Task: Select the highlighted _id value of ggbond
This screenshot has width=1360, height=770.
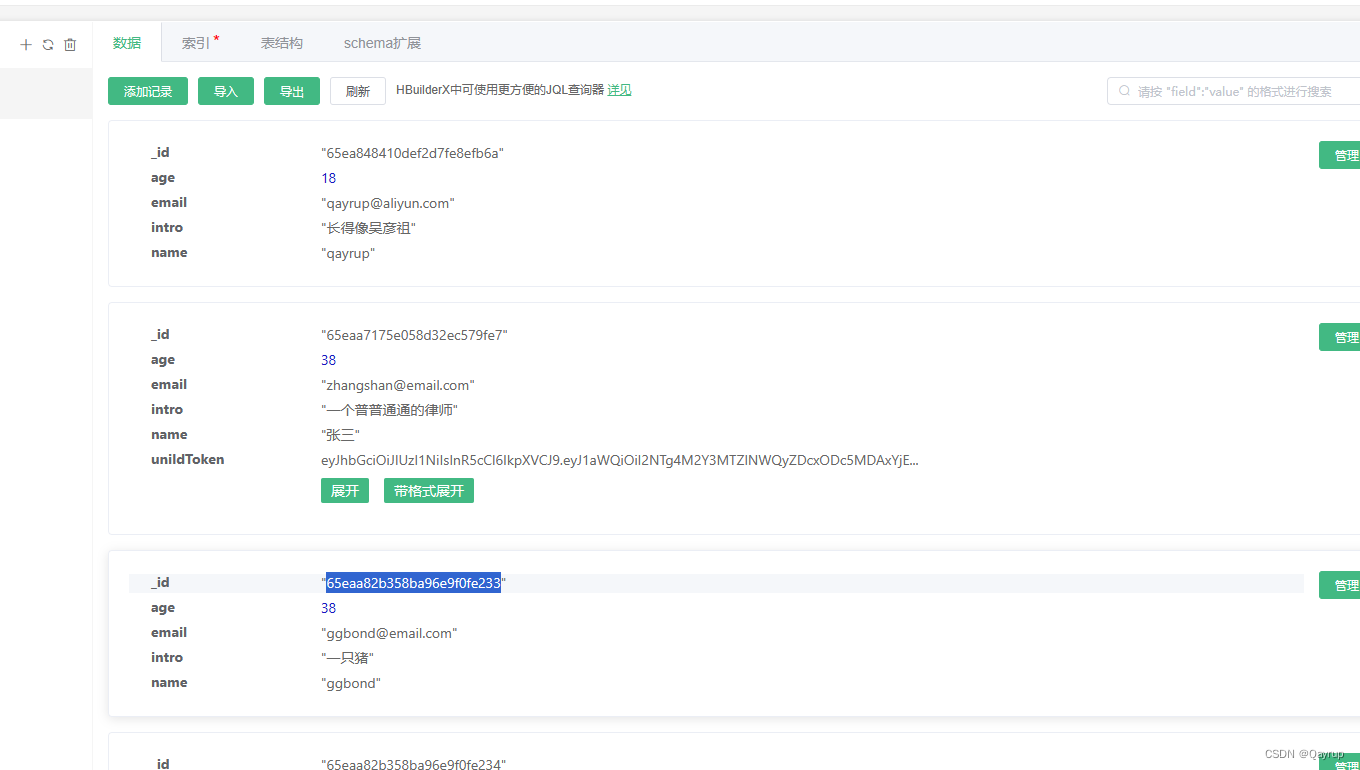Action: [x=413, y=582]
